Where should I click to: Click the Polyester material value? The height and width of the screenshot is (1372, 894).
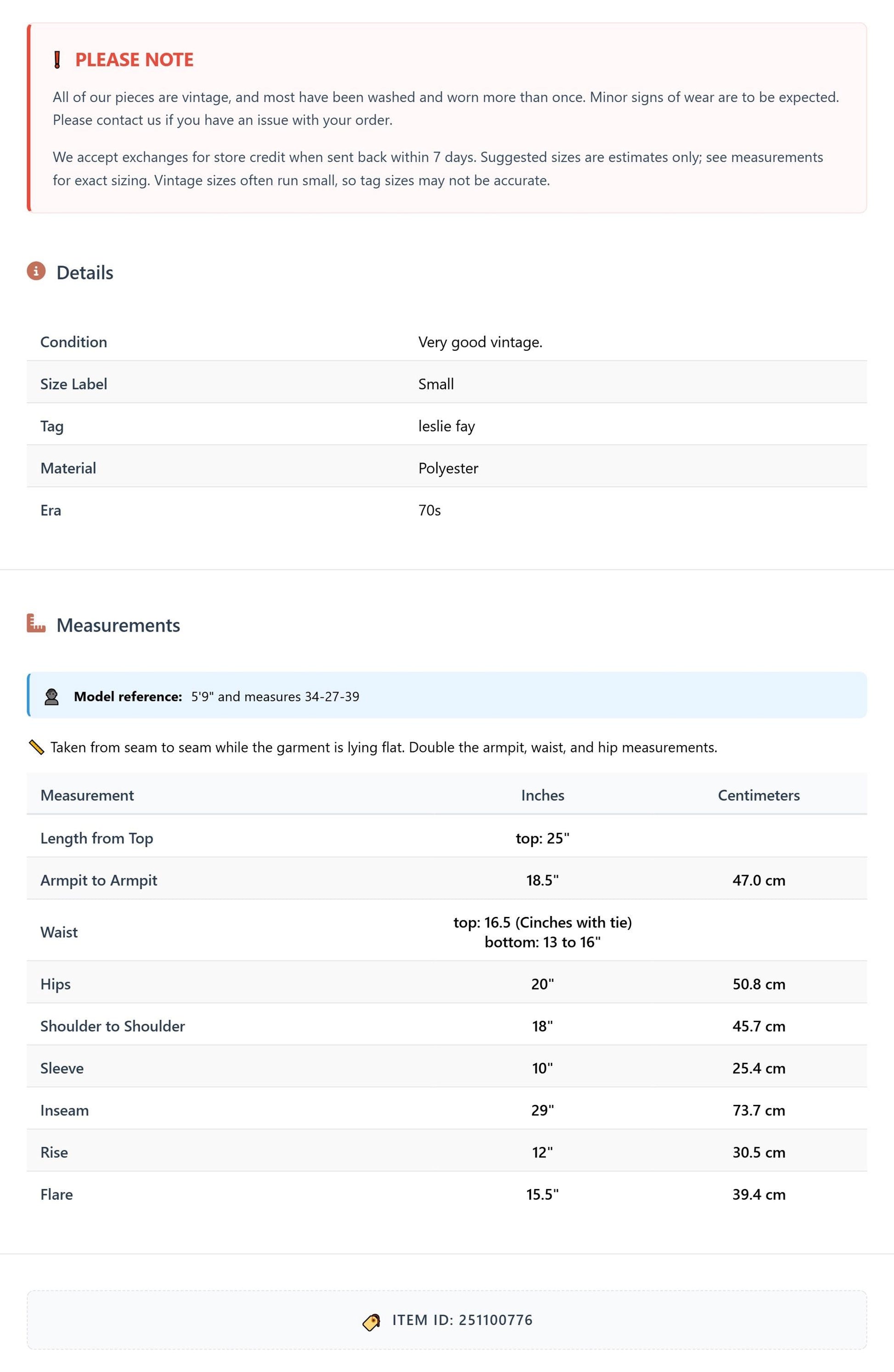[448, 469]
